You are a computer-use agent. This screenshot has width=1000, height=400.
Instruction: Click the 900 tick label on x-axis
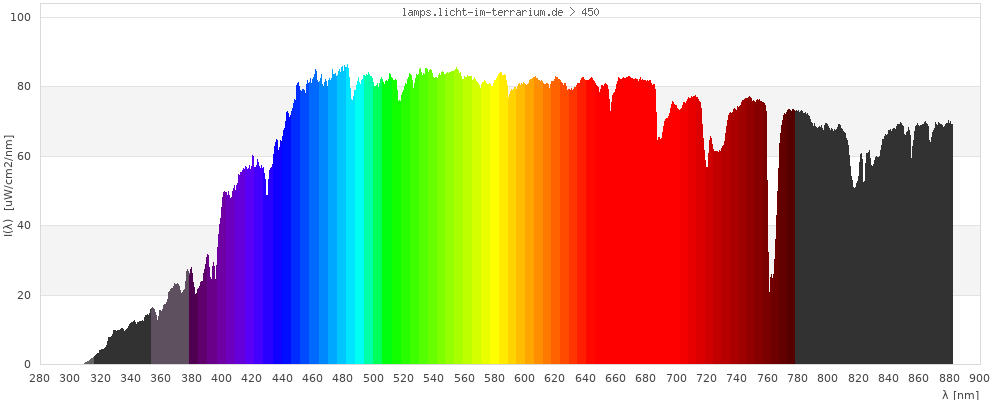click(980, 379)
